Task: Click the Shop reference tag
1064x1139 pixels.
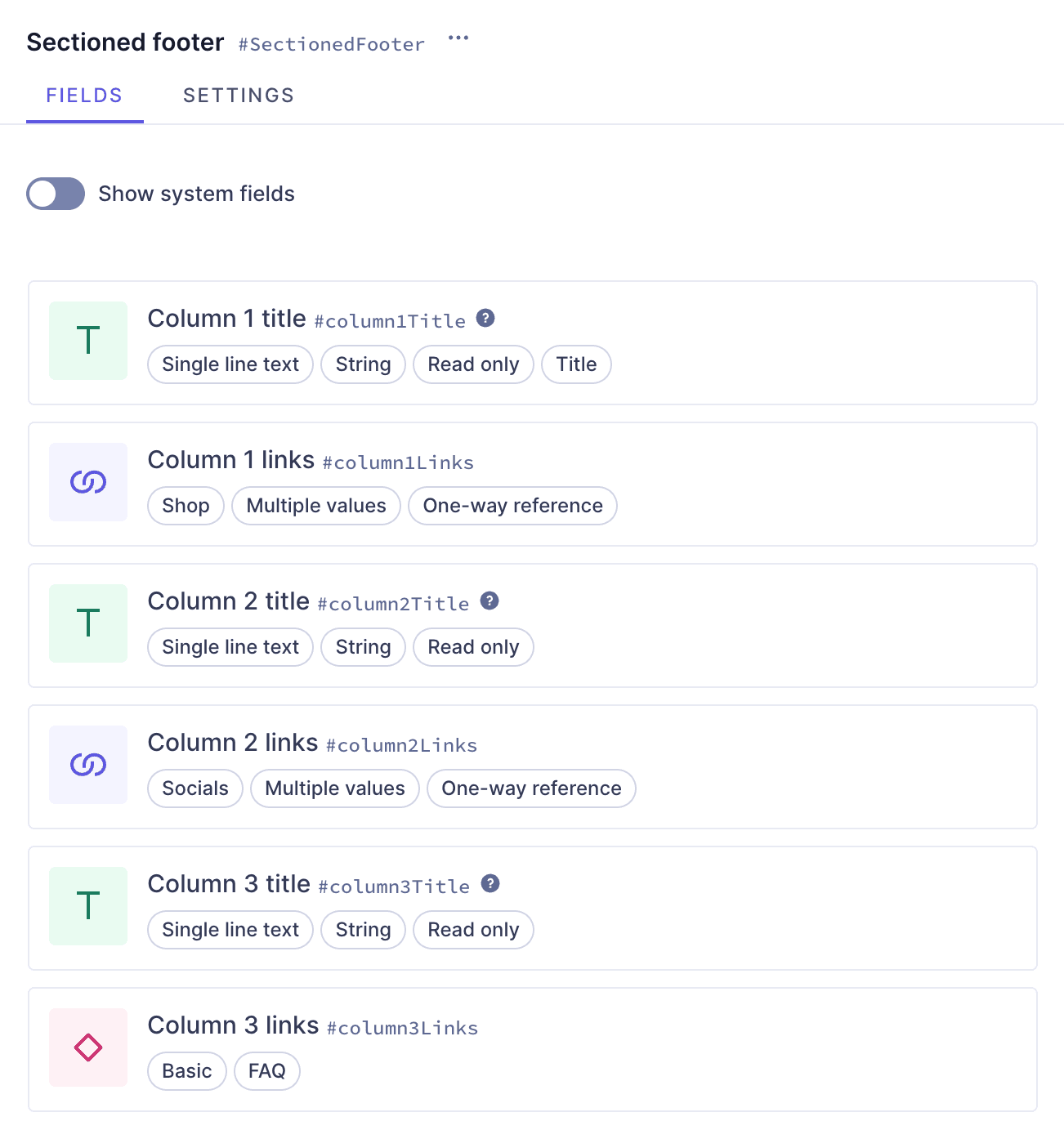Action: click(186, 506)
